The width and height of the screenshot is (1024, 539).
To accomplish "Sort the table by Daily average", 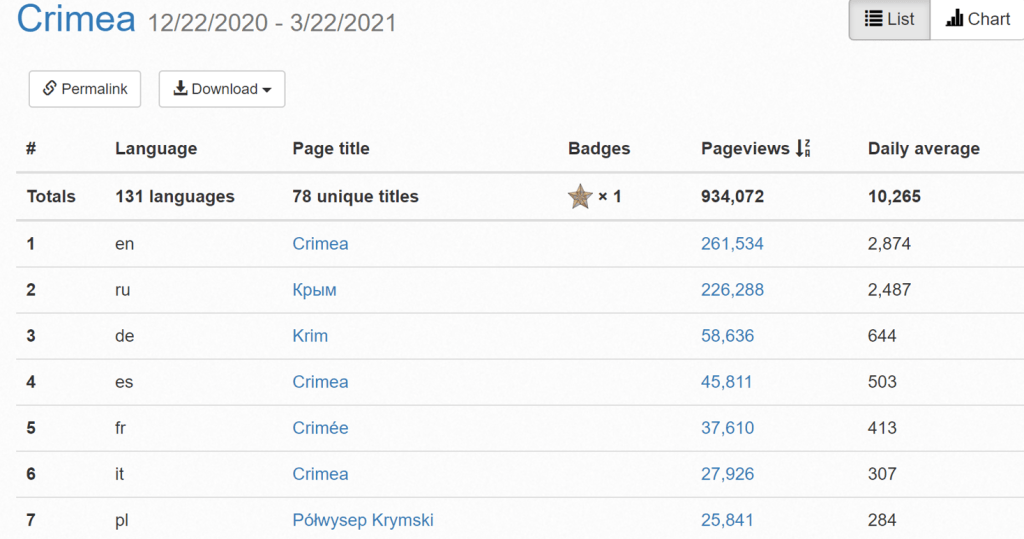I will coord(923,149).
